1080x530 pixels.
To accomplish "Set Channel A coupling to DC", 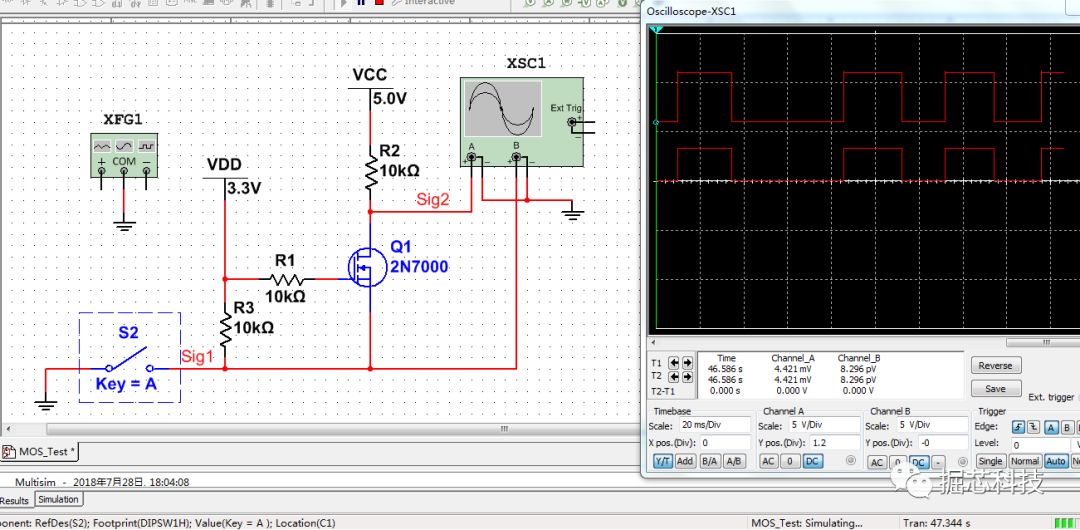I will pos(812,461).
